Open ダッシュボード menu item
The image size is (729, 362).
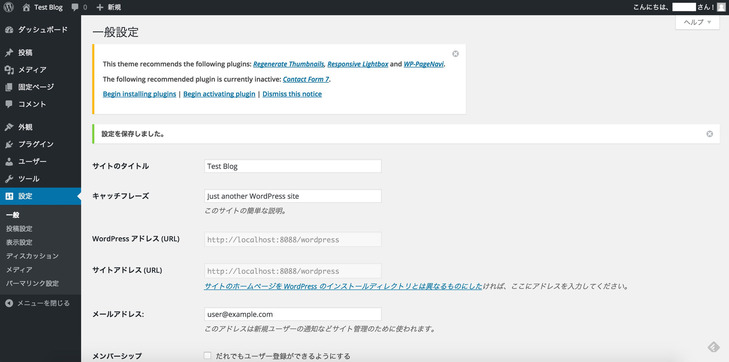40,30
